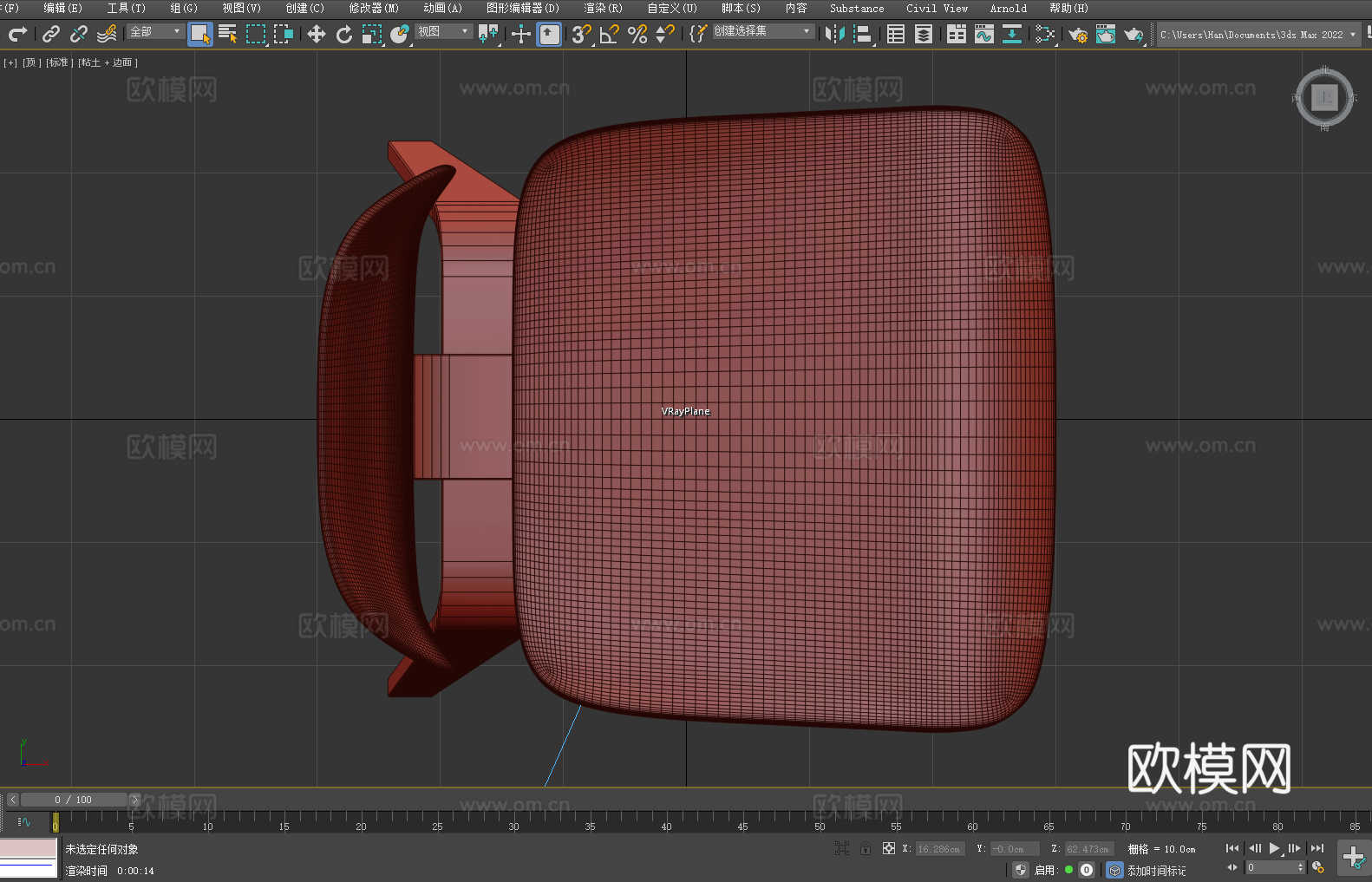Click viewport [标准] shading label
1372x882 pixels.
point(60,62)
